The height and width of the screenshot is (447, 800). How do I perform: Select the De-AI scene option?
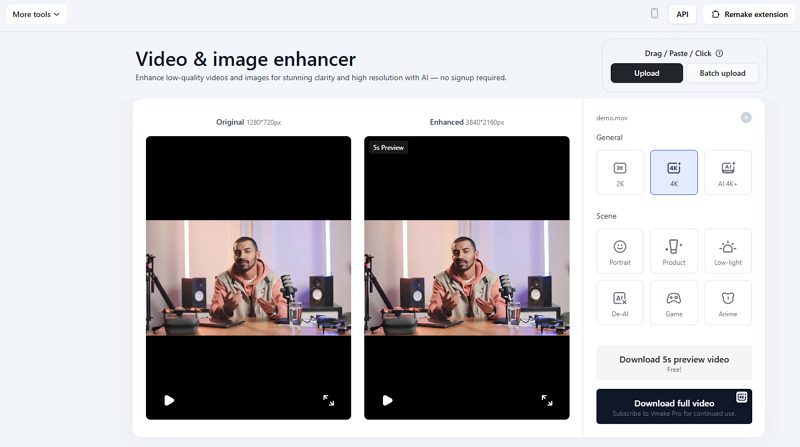pyautogui.click(x=619, y=303)
